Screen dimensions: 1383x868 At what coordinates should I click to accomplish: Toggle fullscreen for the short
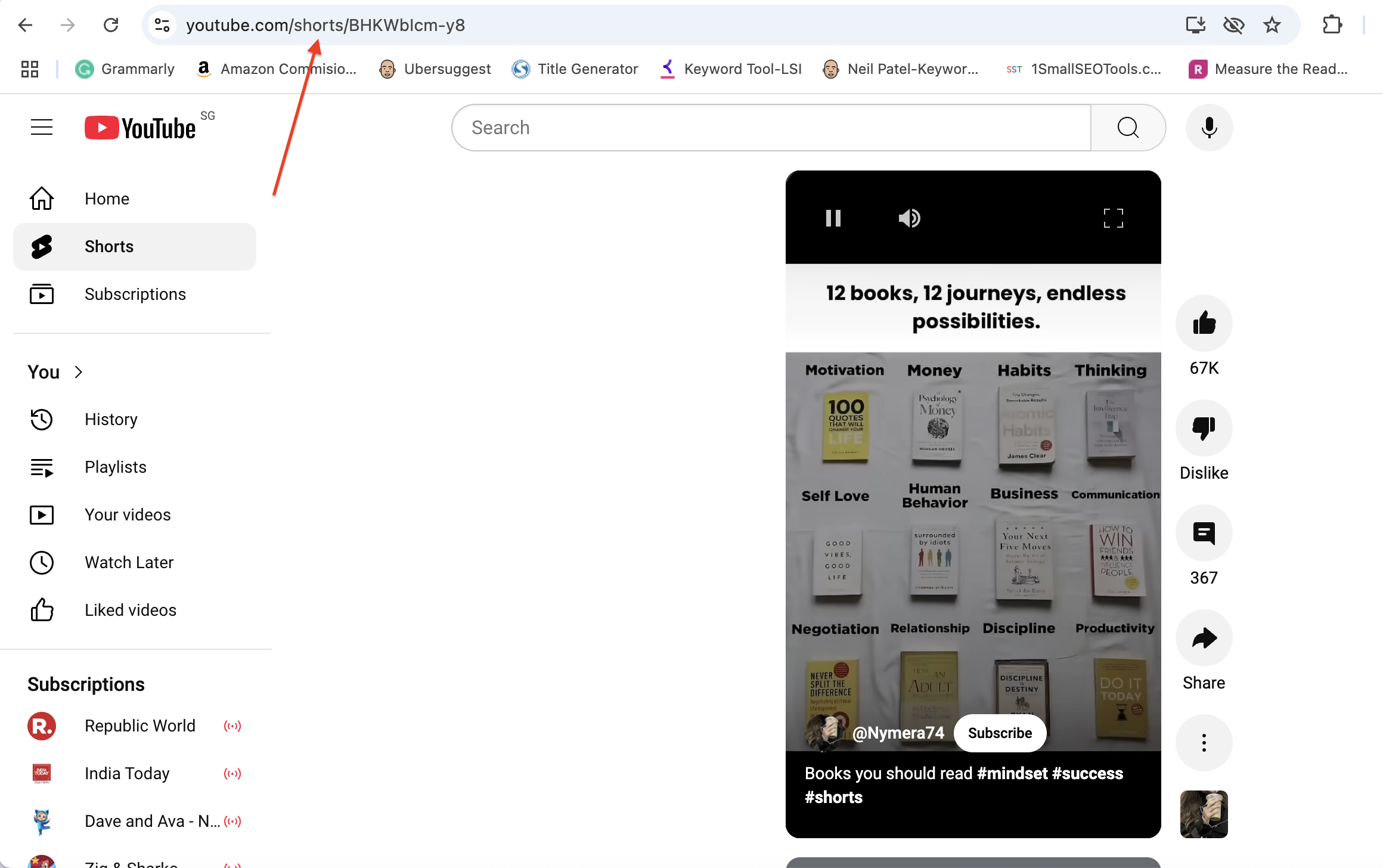pos(1113,218)
